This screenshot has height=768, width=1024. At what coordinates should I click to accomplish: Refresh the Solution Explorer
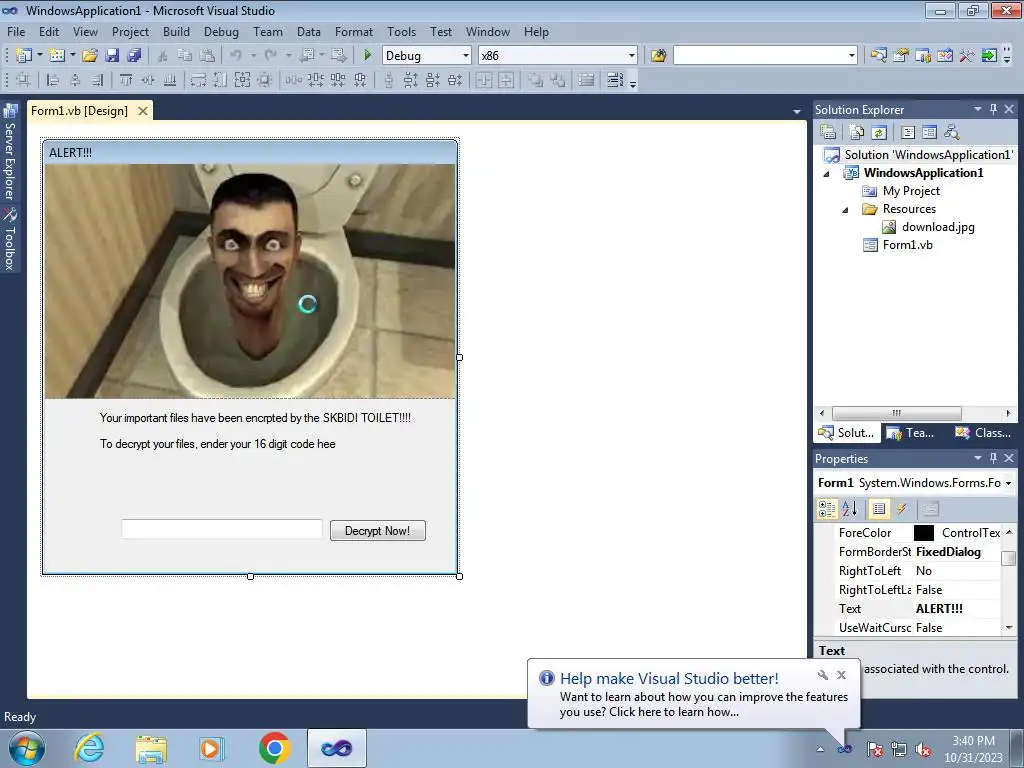click(x=879, y=133)
